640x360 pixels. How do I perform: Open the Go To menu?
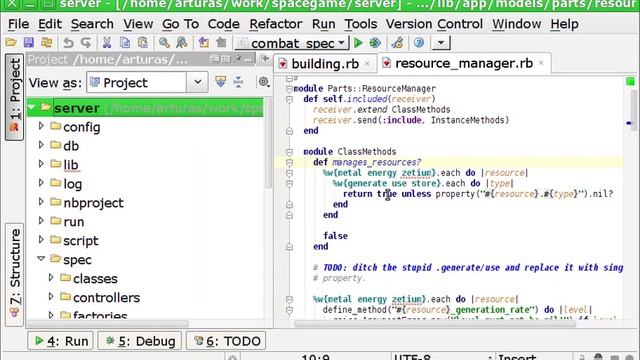180,24
